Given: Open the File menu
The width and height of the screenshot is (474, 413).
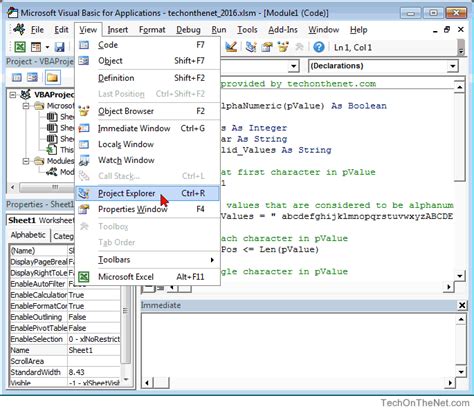Looking at the screenshot, I should [x=37, y=30].
